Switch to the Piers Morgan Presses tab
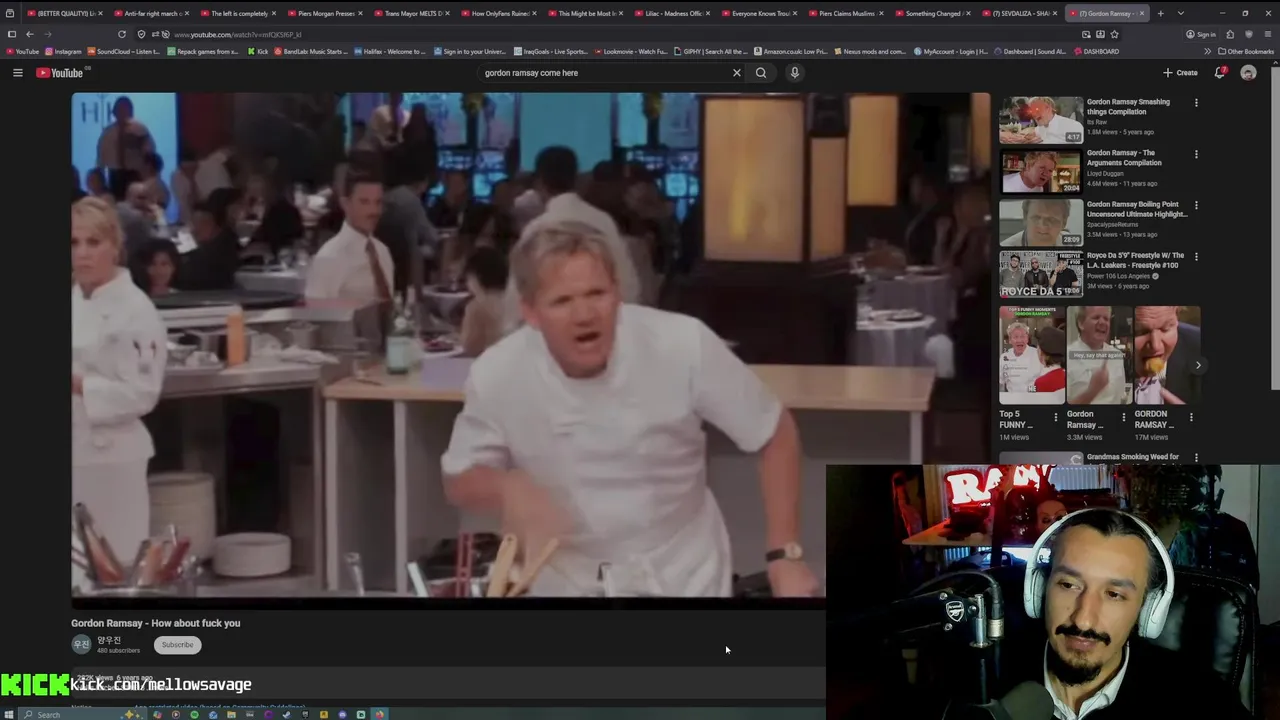 326,13
